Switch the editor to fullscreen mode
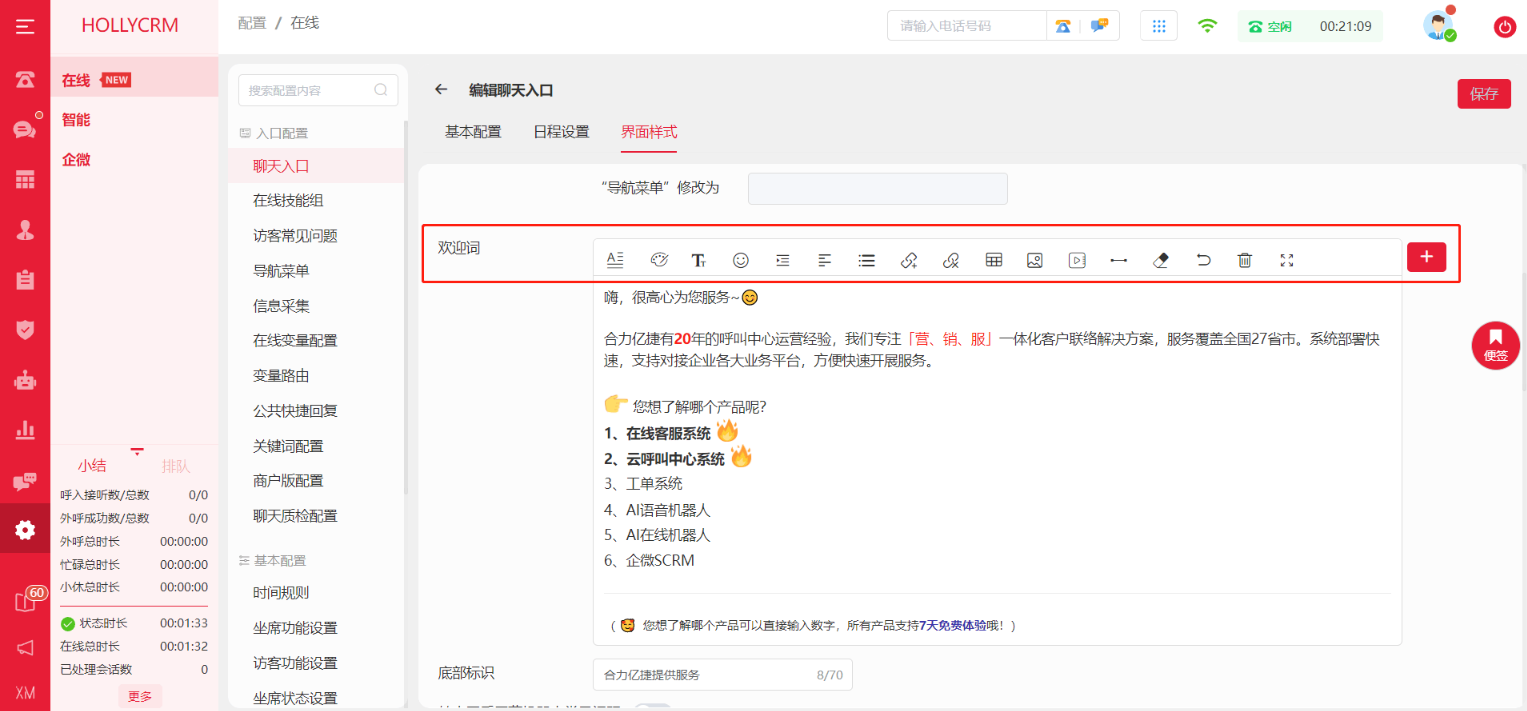The width and height of the screenshot is (1527, 711). pyautogui.click(x=1287, y=260)
